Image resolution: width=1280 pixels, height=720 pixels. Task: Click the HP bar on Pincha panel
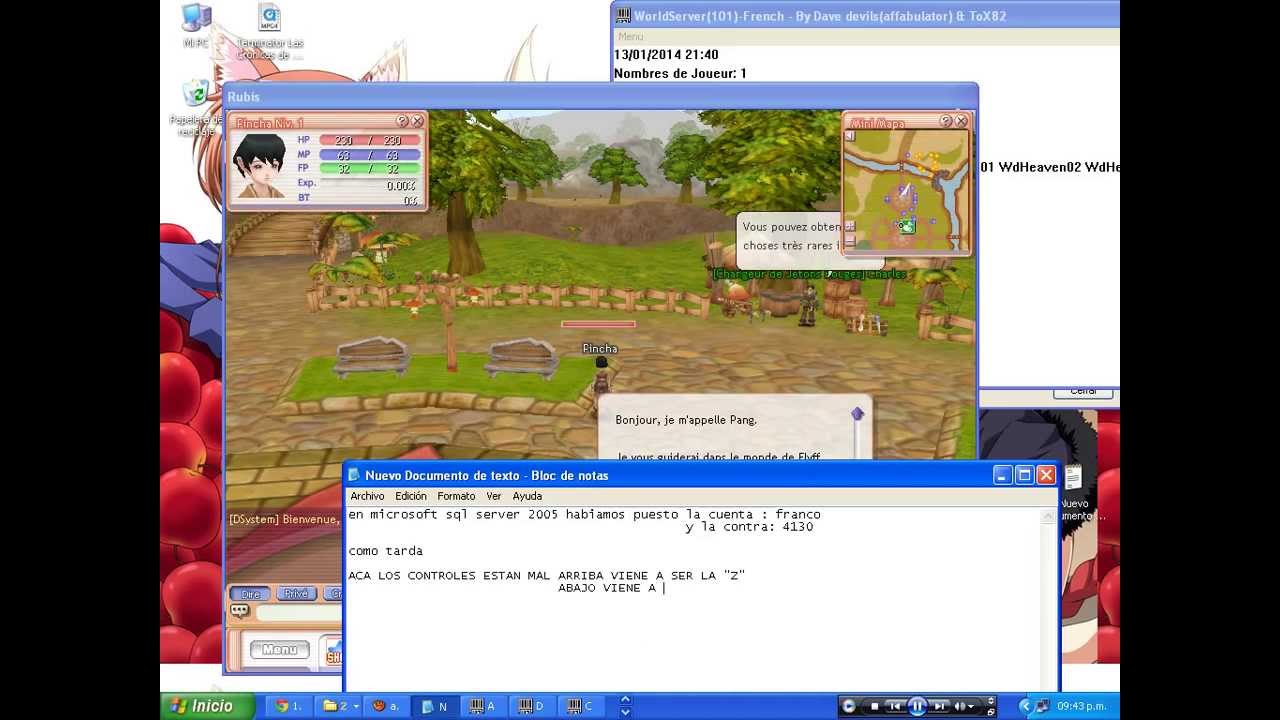point(370,141)
